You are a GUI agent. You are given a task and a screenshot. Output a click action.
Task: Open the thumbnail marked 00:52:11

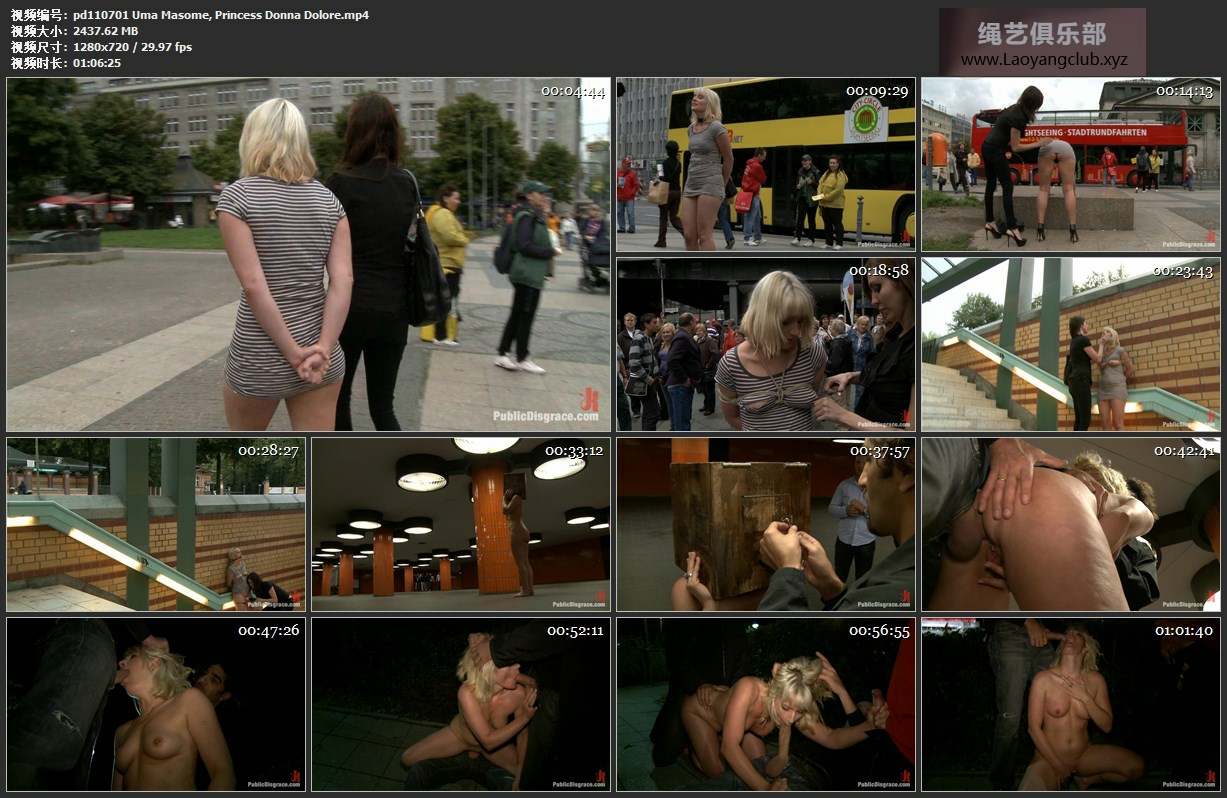tap(460, 704)
